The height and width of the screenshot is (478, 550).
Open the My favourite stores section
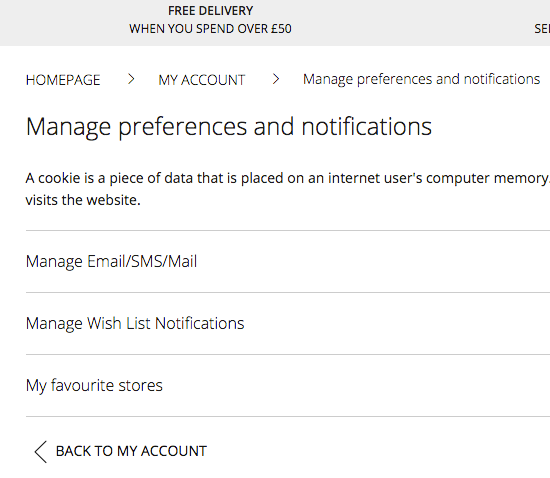click(x=288, y=385)
